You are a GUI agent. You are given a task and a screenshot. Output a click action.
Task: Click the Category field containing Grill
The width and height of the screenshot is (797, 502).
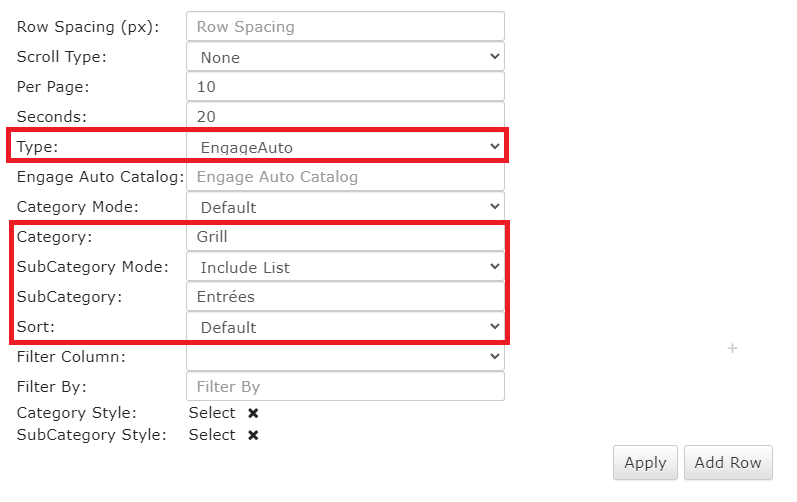tap(345, 237)
